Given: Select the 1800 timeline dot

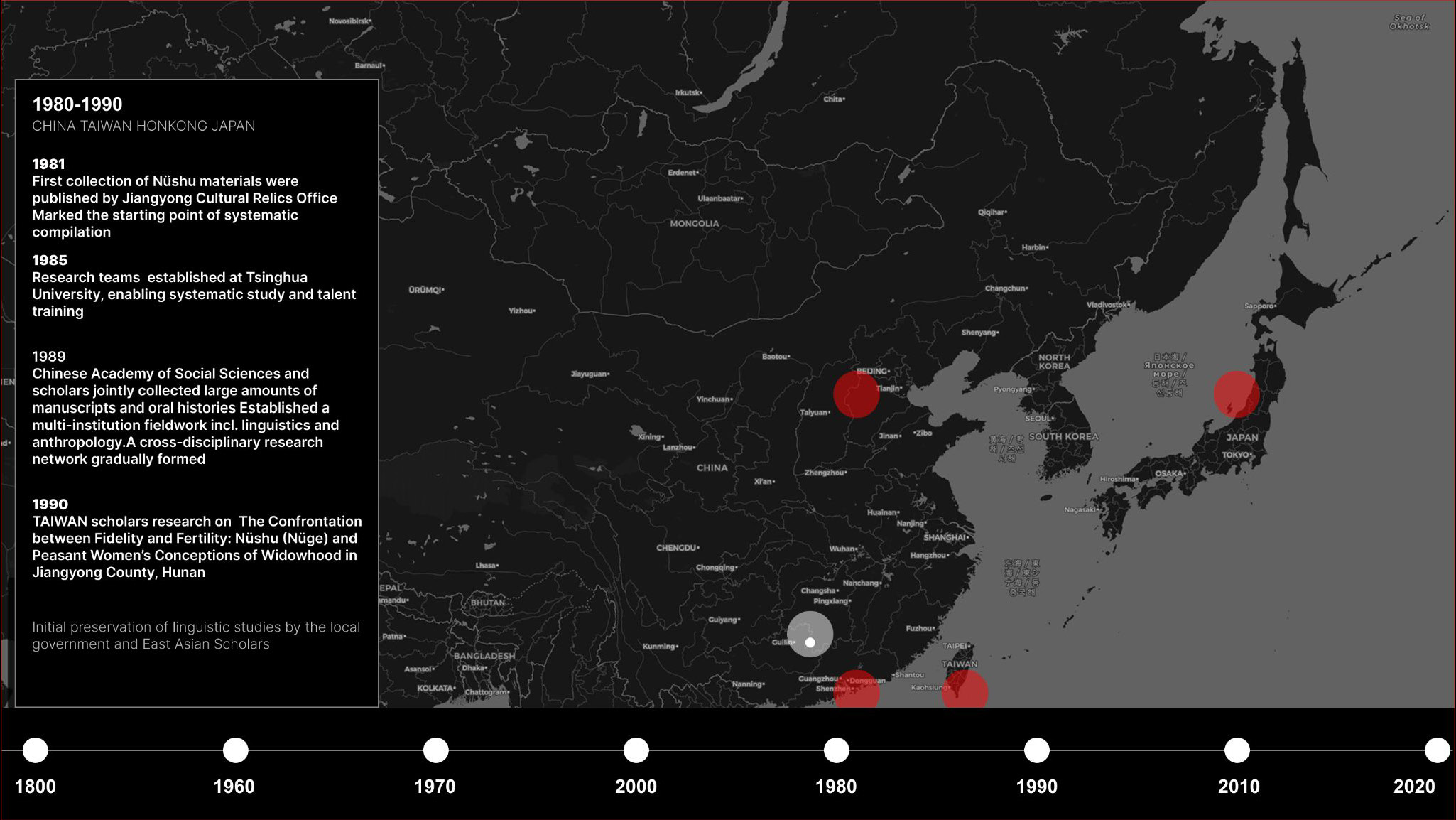Looking at the screenshot, I should (36, 750).
